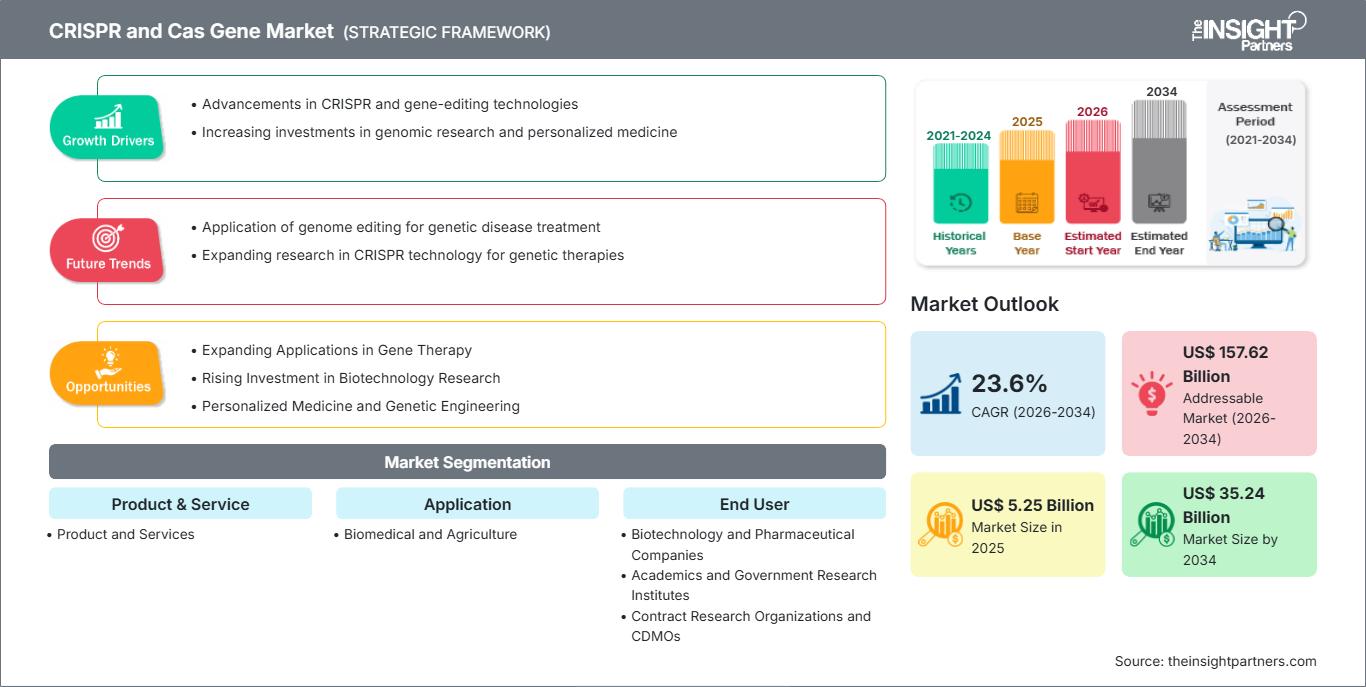The image size is (1366, 687).
Task: Select the Product & Service segment tab
Action: [180, 504]
